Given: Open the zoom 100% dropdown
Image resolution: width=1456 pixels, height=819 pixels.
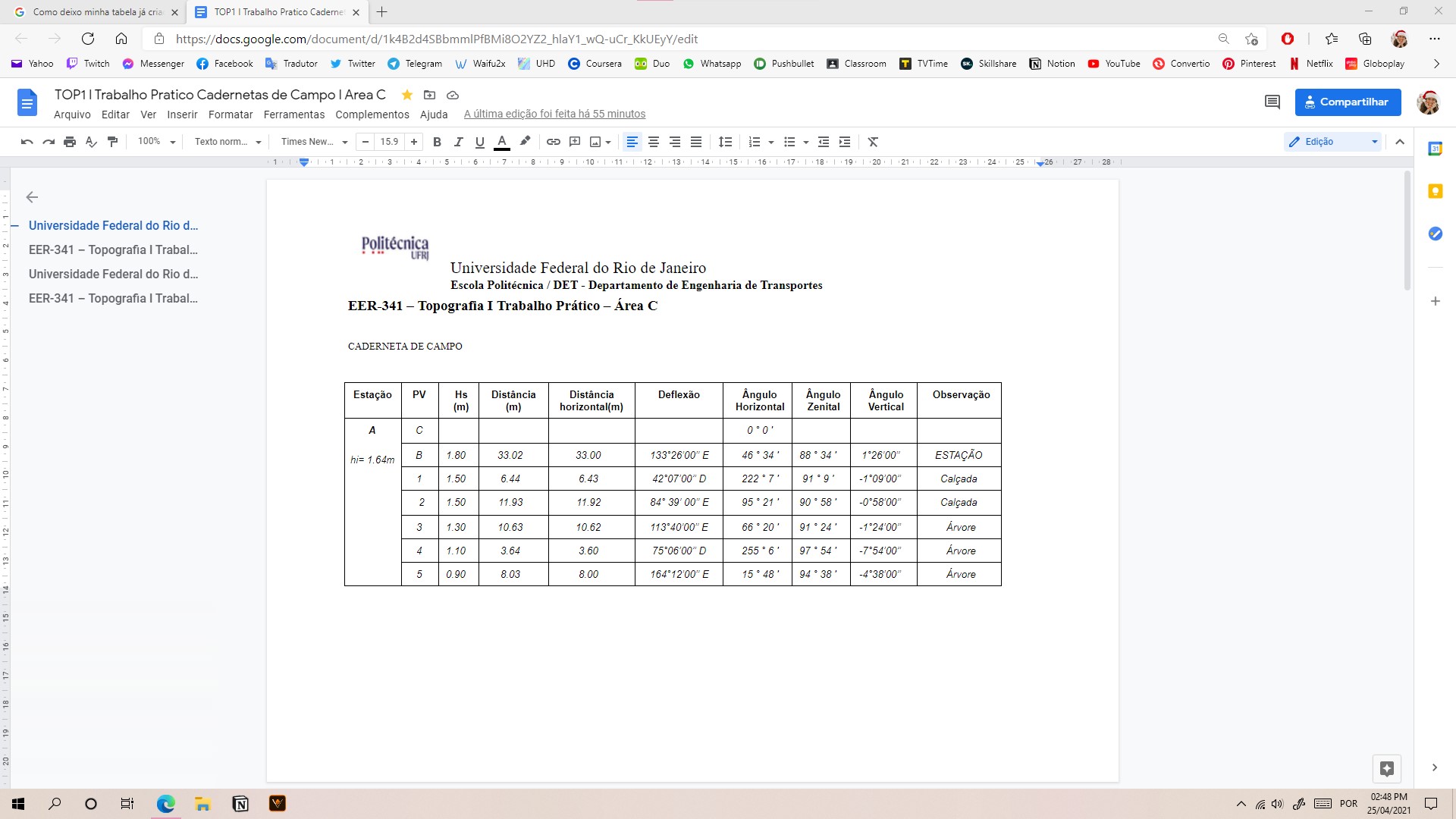Looking at the screenshot, I should tap(156, 142).
